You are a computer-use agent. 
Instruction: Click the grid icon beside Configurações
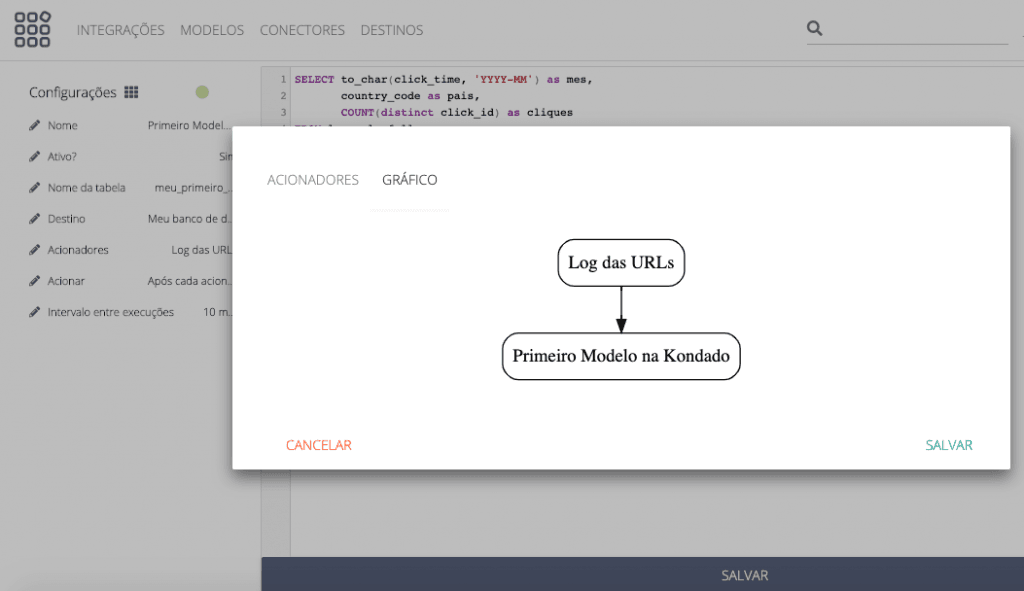[x=131, y=92]
